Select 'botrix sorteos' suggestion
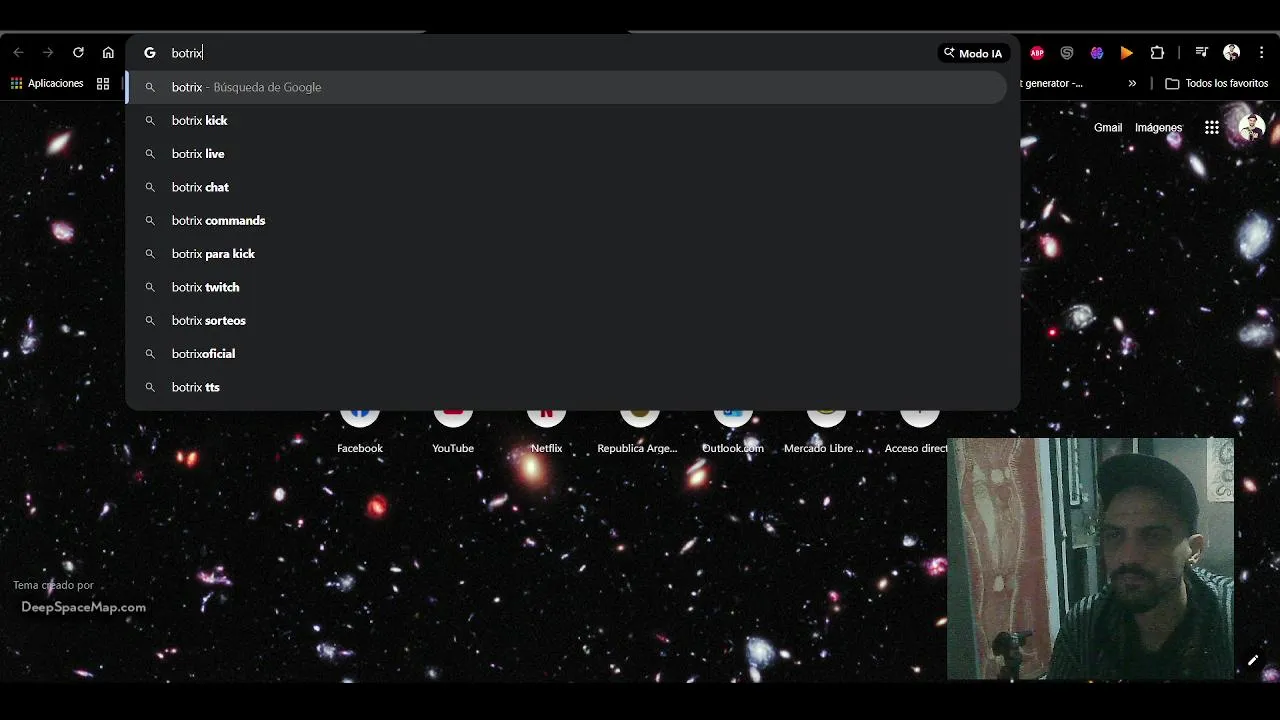 click(x=566, y=320)
